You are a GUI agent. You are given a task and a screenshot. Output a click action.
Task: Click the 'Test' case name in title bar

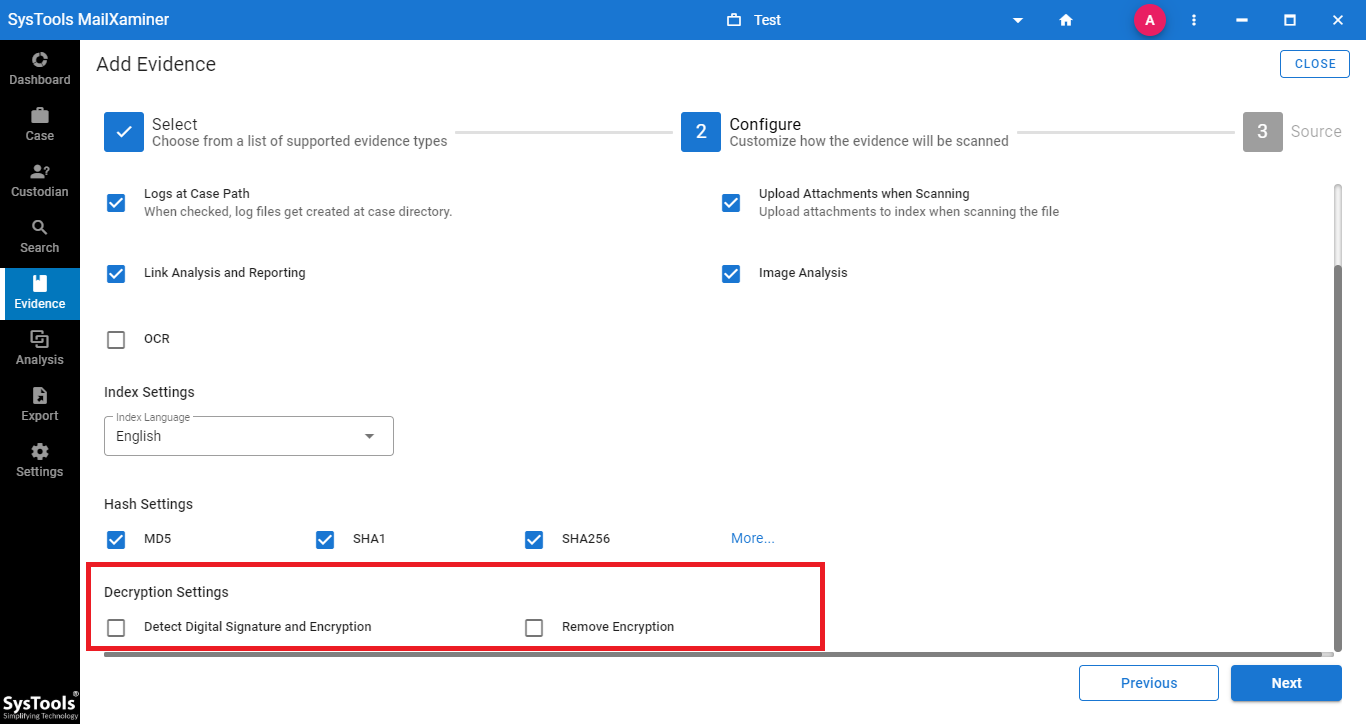pyautogui.click(x=768, y=20)
